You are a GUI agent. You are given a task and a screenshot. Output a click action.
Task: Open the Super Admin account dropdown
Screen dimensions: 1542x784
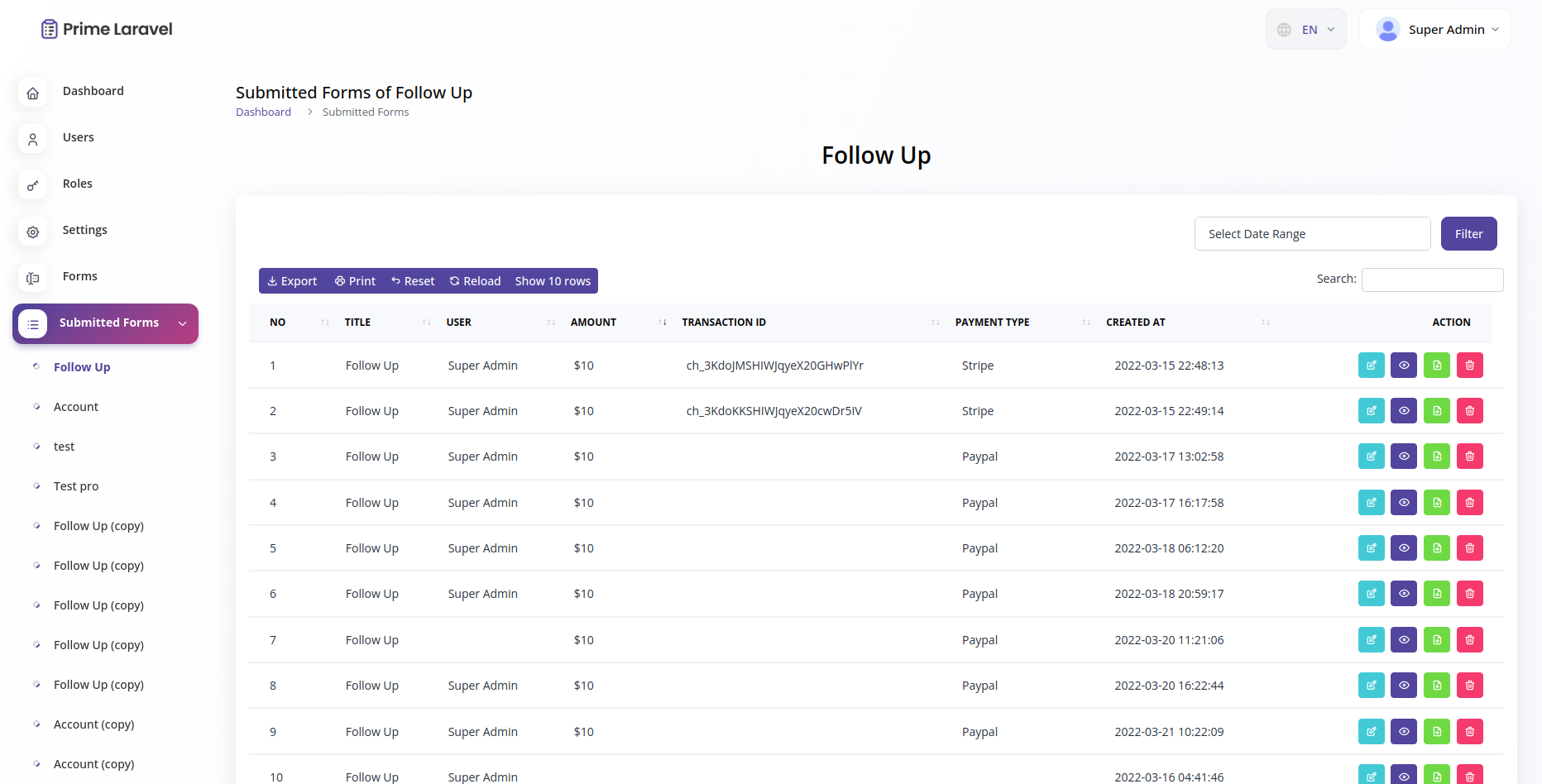[x=1445, y=28]
